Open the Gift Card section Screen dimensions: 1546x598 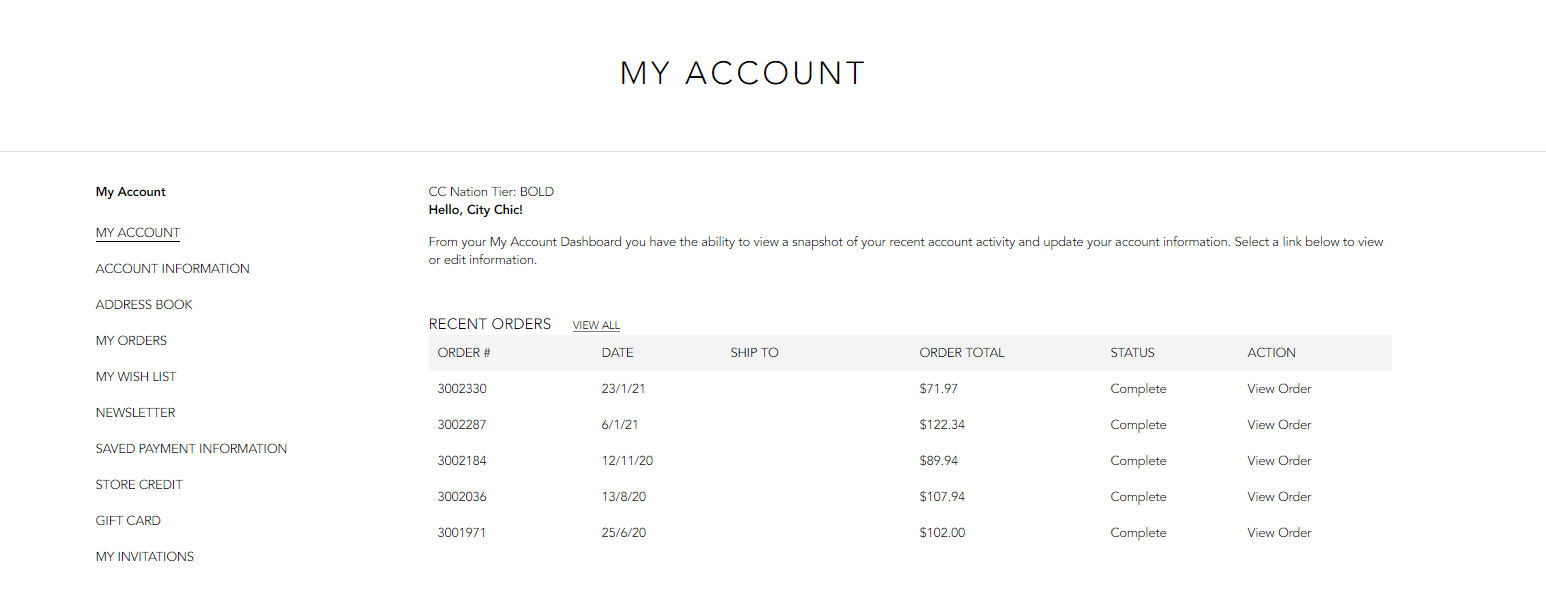point(128,520)
